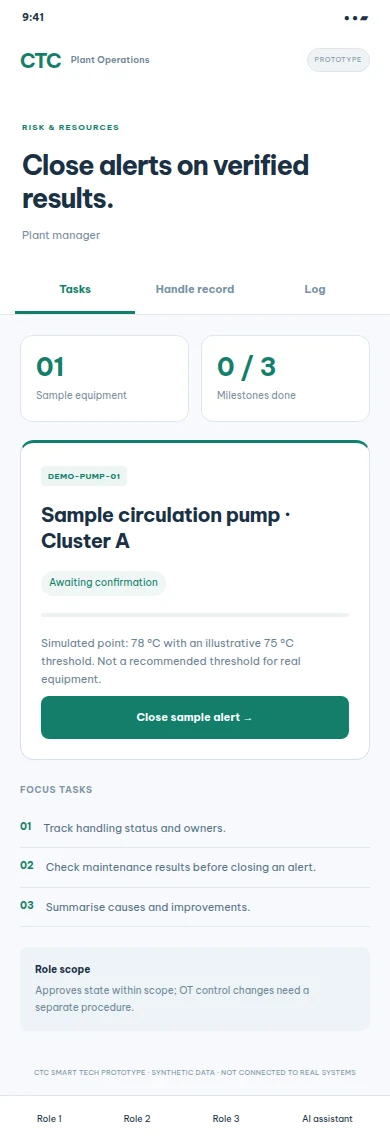Click the pump milestone progress bar
This screenshot has width=390, height=1143.
(x=195, y=615)
